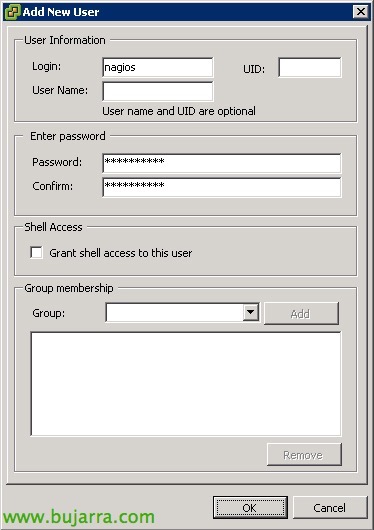This screenshot has height=530, width=374.
Task: Focus the Login field containing nagios
Action: pyautogui.click(x=158, y=67)
